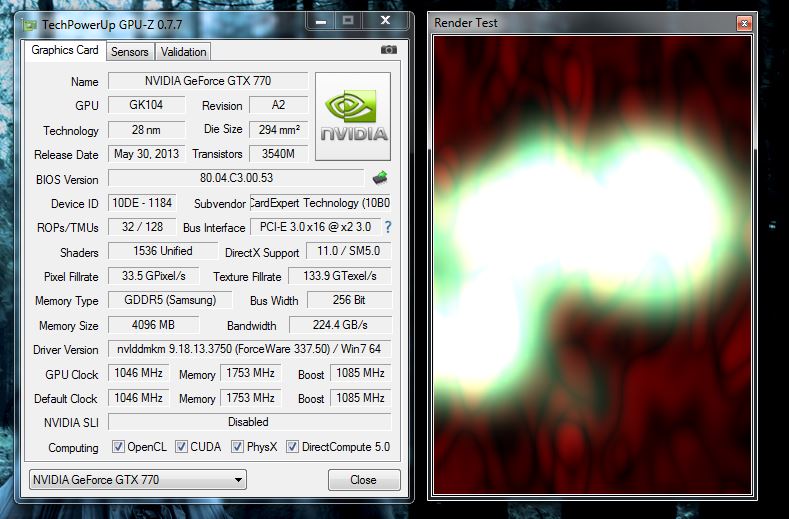Take a screenshot with the camera icon
Screen dimensions: 789x519
tap(388, 50)
